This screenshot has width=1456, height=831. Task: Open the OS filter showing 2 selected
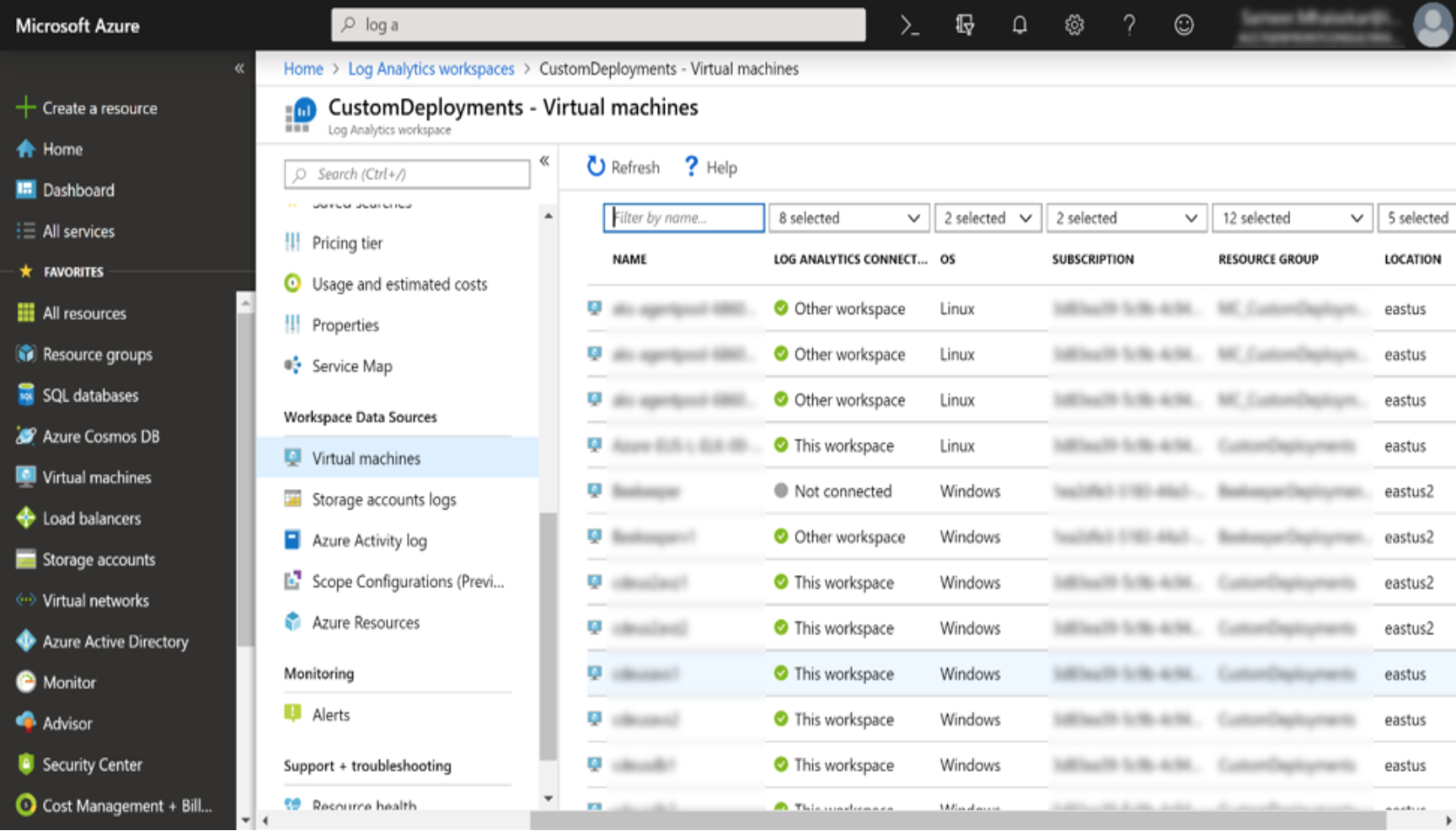pyautogui.click(x=988, y=218)
